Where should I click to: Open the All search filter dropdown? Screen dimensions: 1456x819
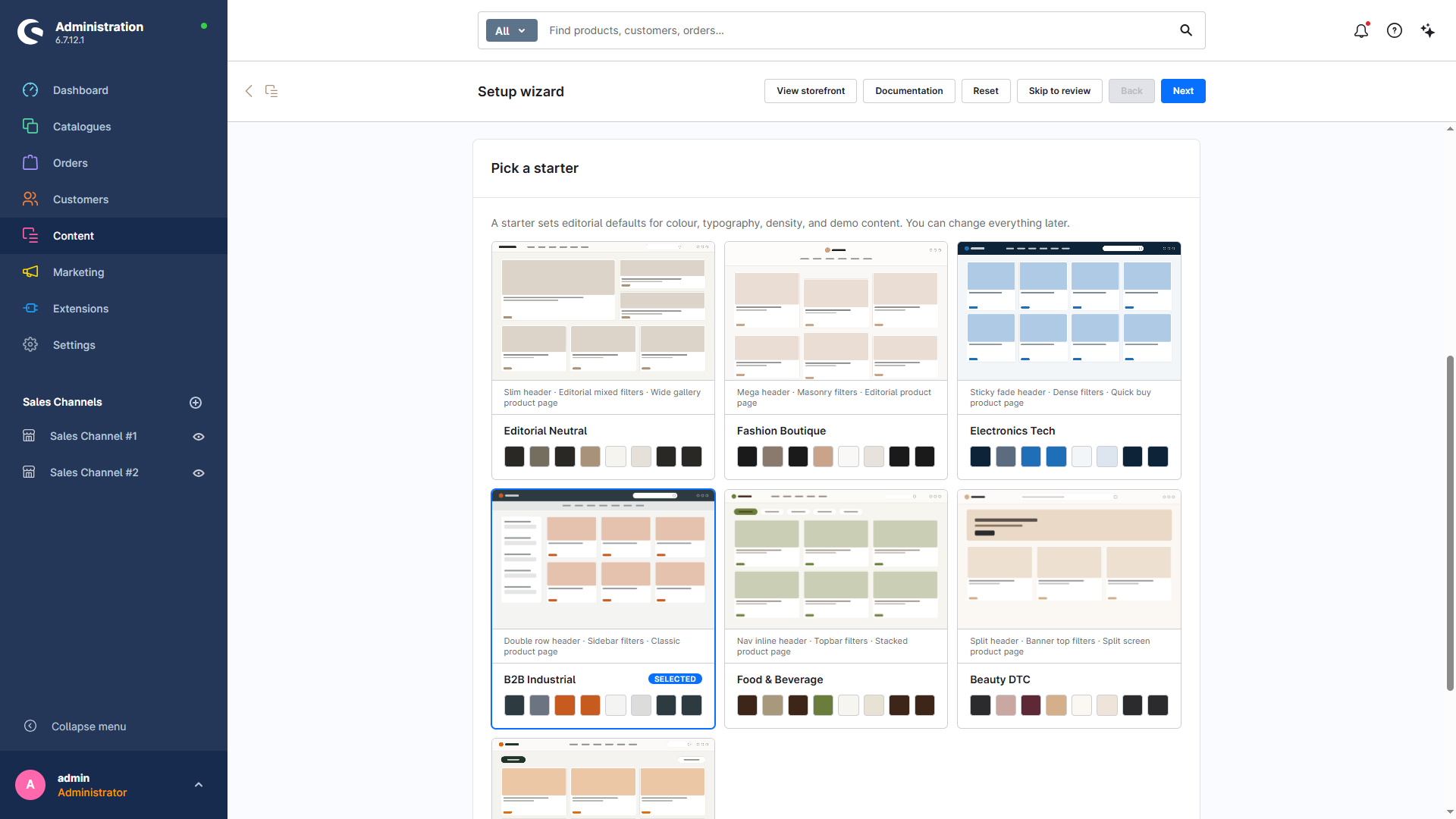pos(511,30)
